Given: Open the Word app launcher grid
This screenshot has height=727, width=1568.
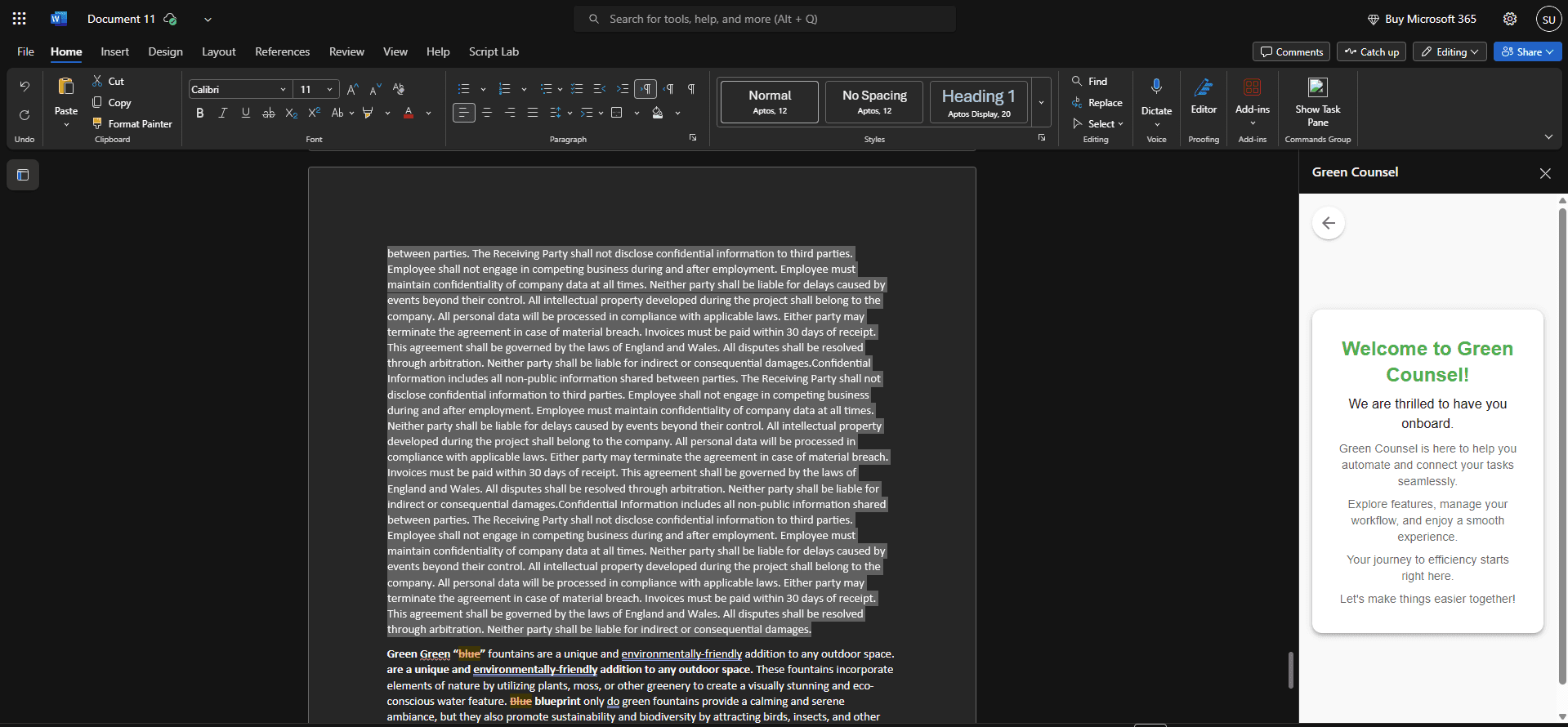Looking at the screenshot, I should [x=20, y=19].
